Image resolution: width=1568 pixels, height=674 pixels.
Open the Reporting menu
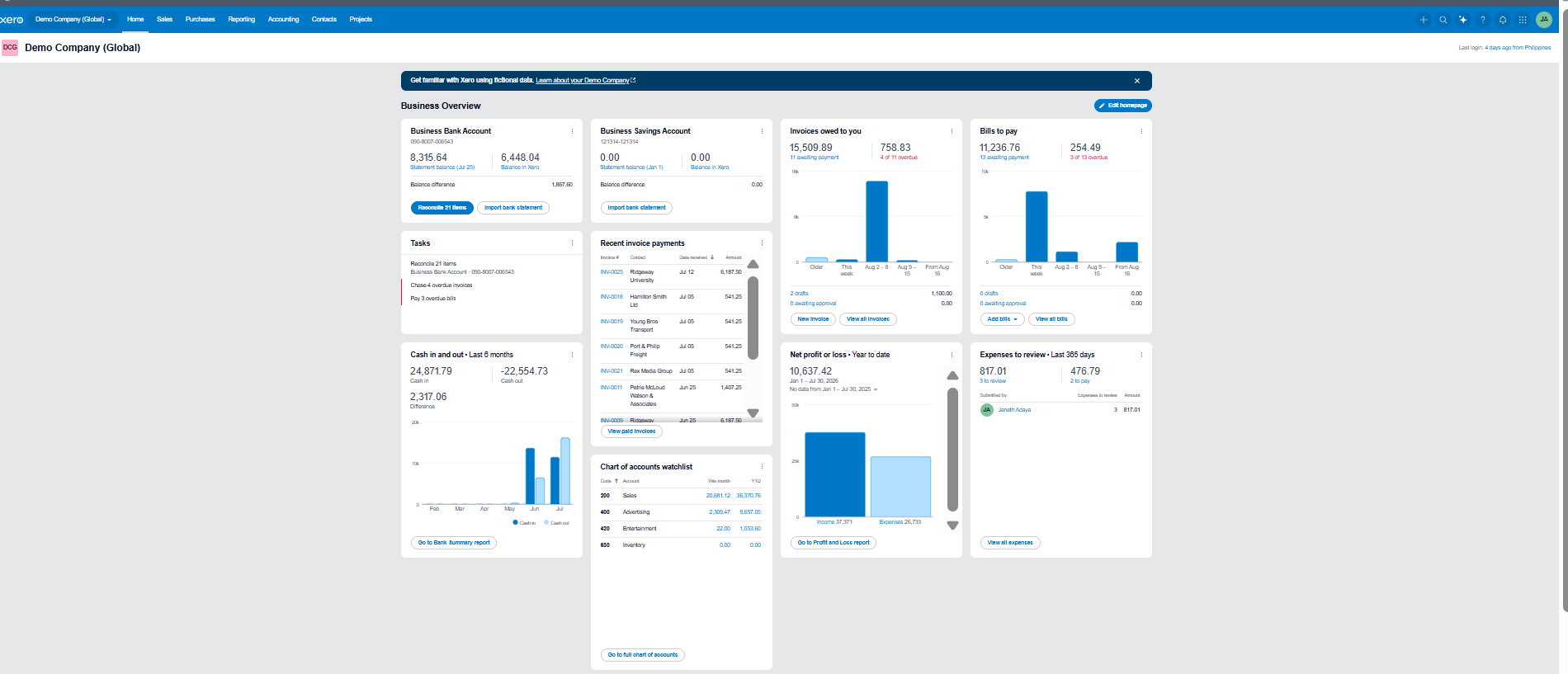242,20
